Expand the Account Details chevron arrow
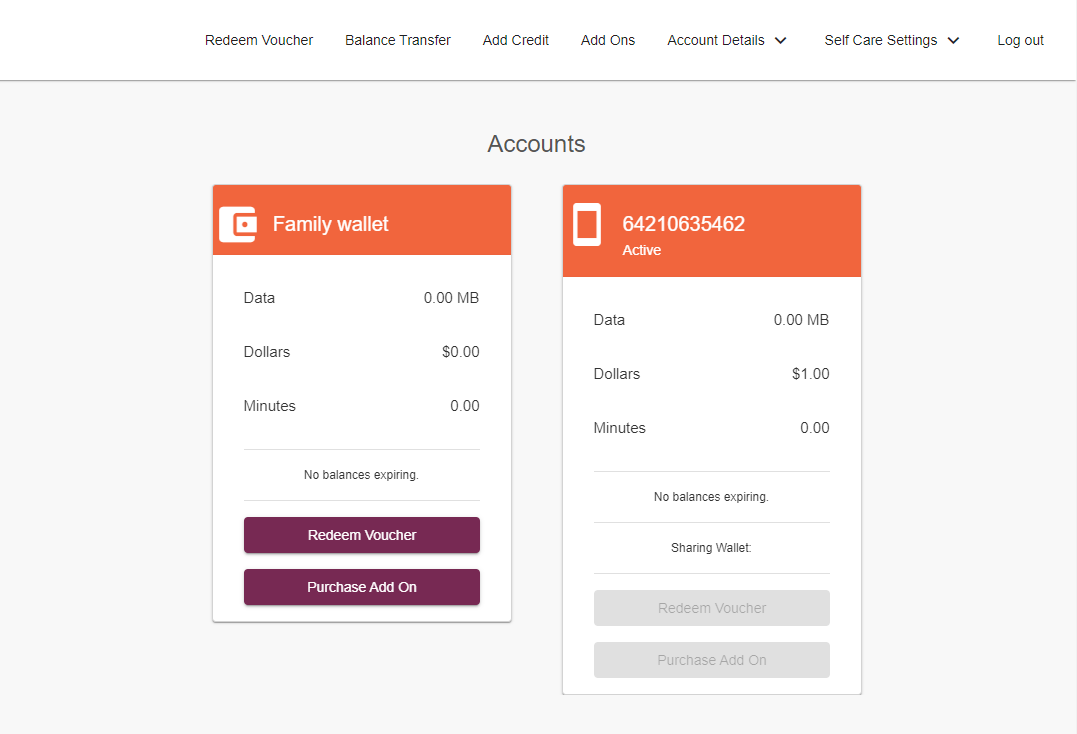This screenshot has width=1077, height=734. coord(780,41)
